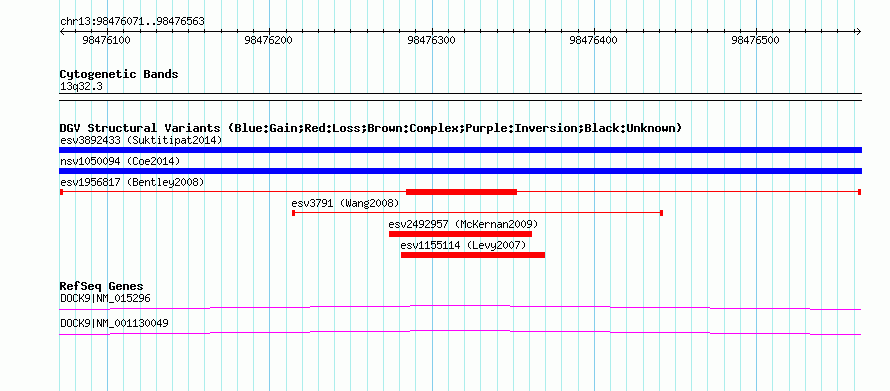
Task: Click ruler tick label 98476500
Action: 756,40
